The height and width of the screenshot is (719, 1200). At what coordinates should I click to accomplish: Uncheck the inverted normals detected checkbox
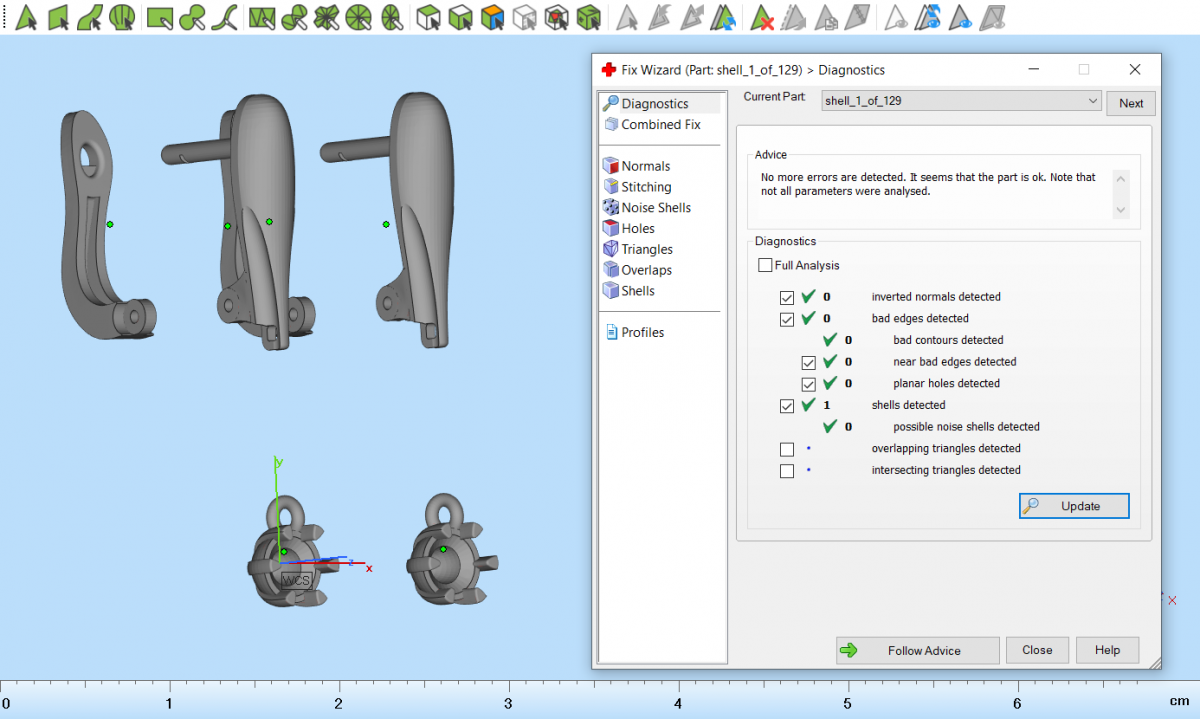[x=787, y=297]
